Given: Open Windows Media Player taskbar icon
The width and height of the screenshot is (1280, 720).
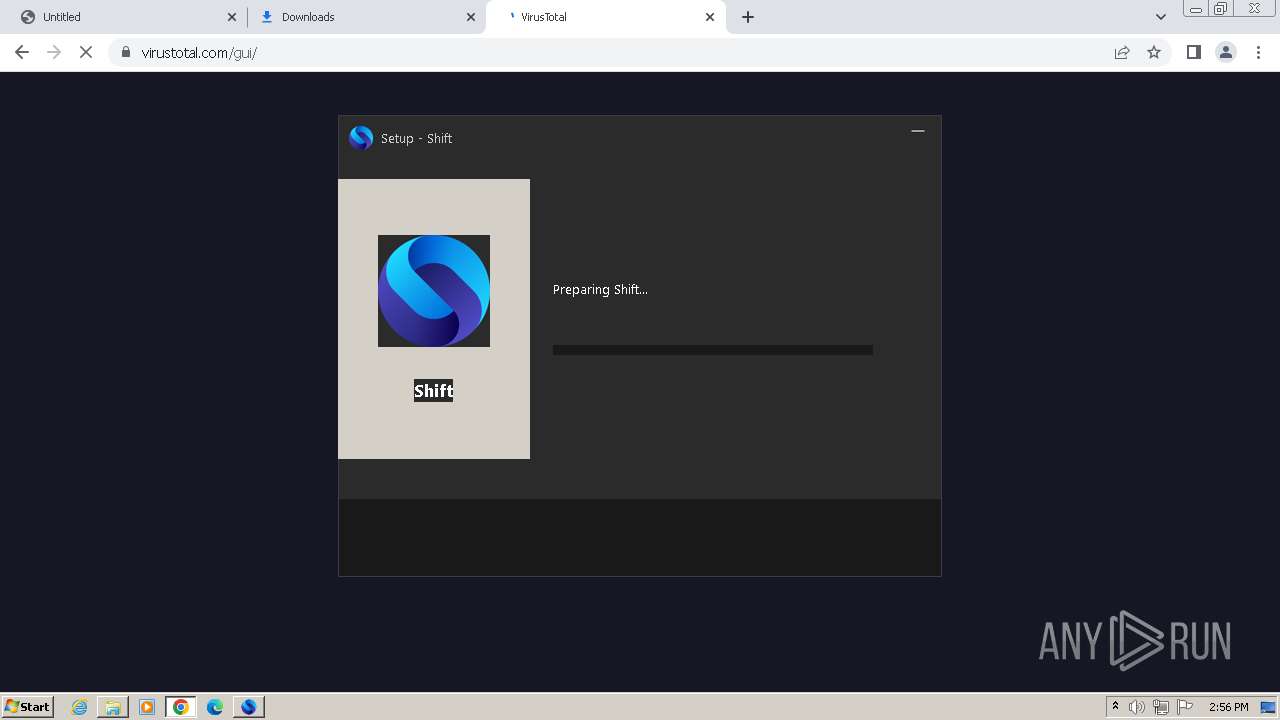Looking at the screenshot, I should (x=147, y=707).
